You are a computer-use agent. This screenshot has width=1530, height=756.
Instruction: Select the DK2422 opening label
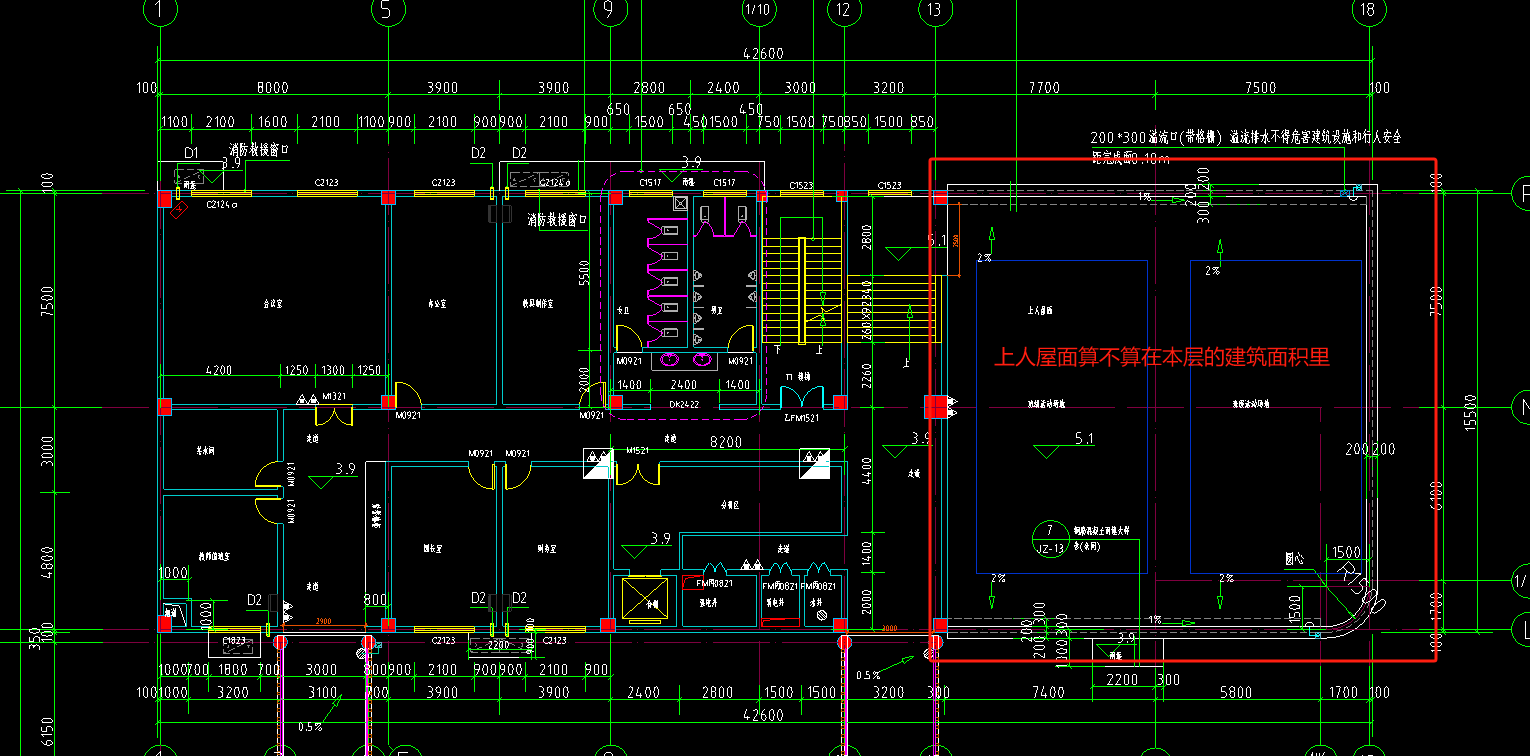coord(682,404)
